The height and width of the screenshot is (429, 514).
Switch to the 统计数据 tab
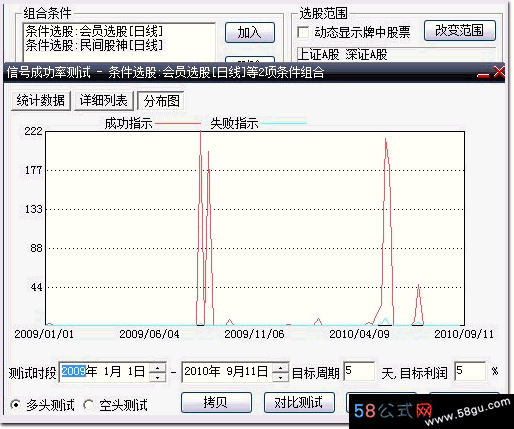point(41,100)
